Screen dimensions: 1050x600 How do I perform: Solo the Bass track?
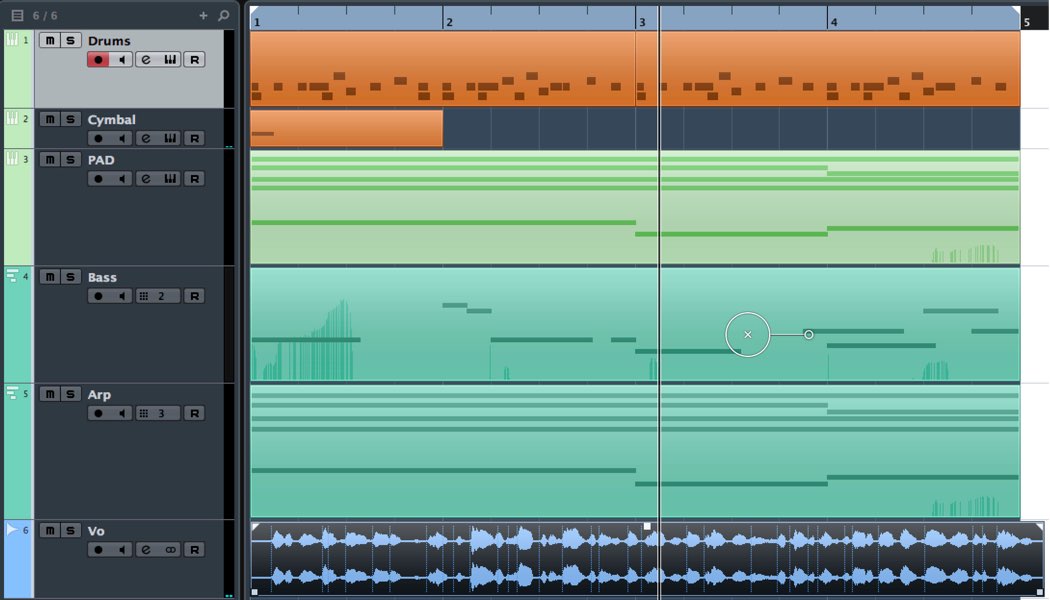(x=70, y=277)
